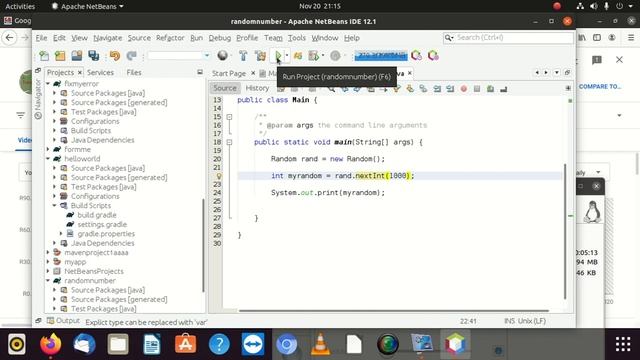
Task: Click the magnifier find-selection icon in editor toolbar
Action: tap(331, 89)
